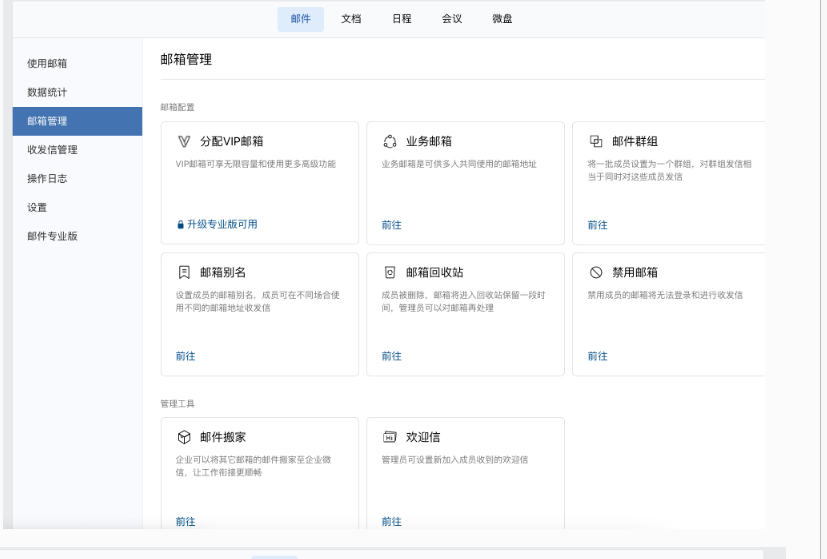Image resolution: width=827 pixels, height=559 pixels.
Task: Switch to the 文档 tab
Action: pos(351,19)
